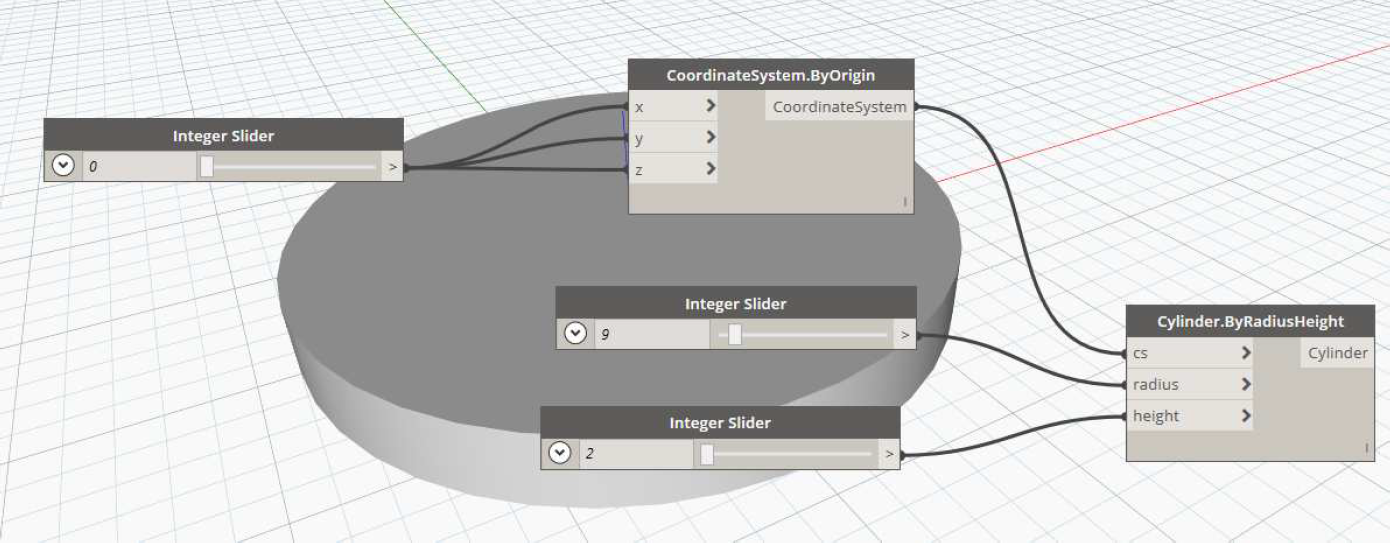
Task: Expand settings of Integer Slider showing 2
Action: (560, 454)
